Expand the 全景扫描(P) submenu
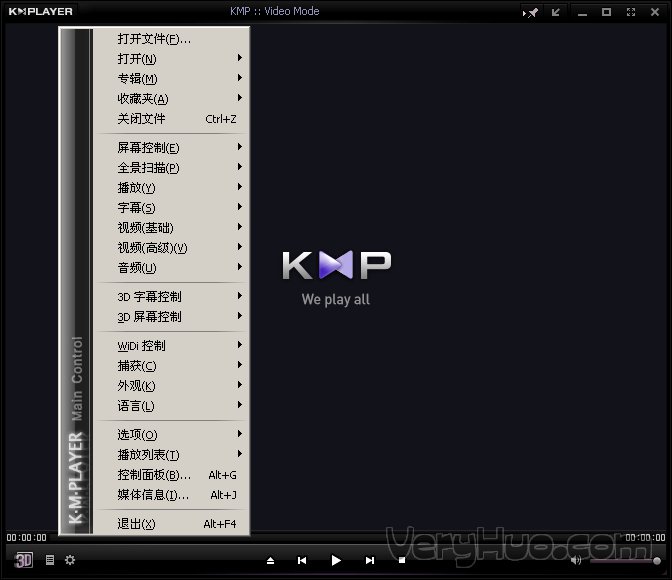672x580 pixels. (x=171, y=168)
